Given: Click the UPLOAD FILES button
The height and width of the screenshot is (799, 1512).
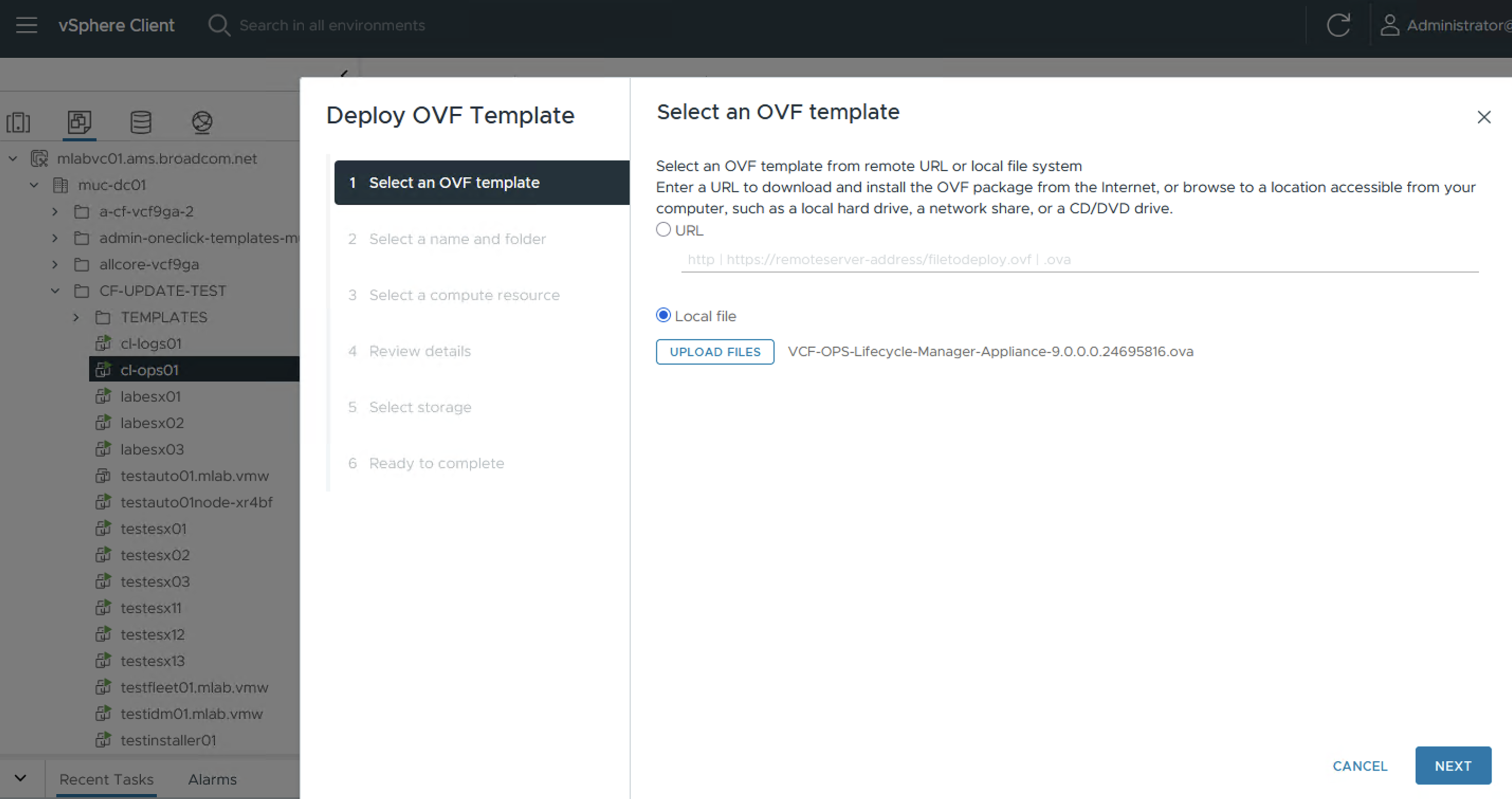Looking at the screenshot, I should (714, 352).
